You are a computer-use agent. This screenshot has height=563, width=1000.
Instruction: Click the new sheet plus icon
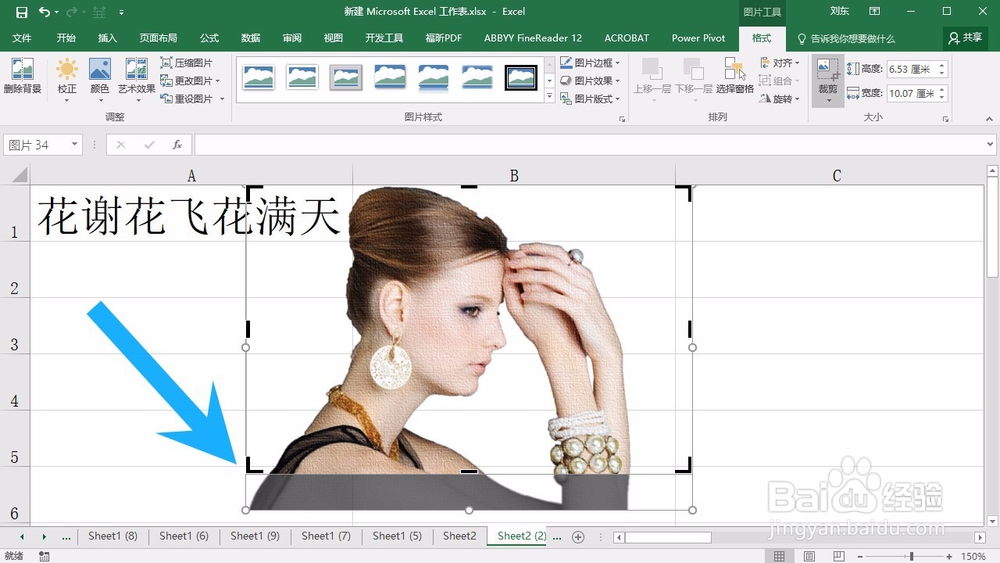(578, 537)
